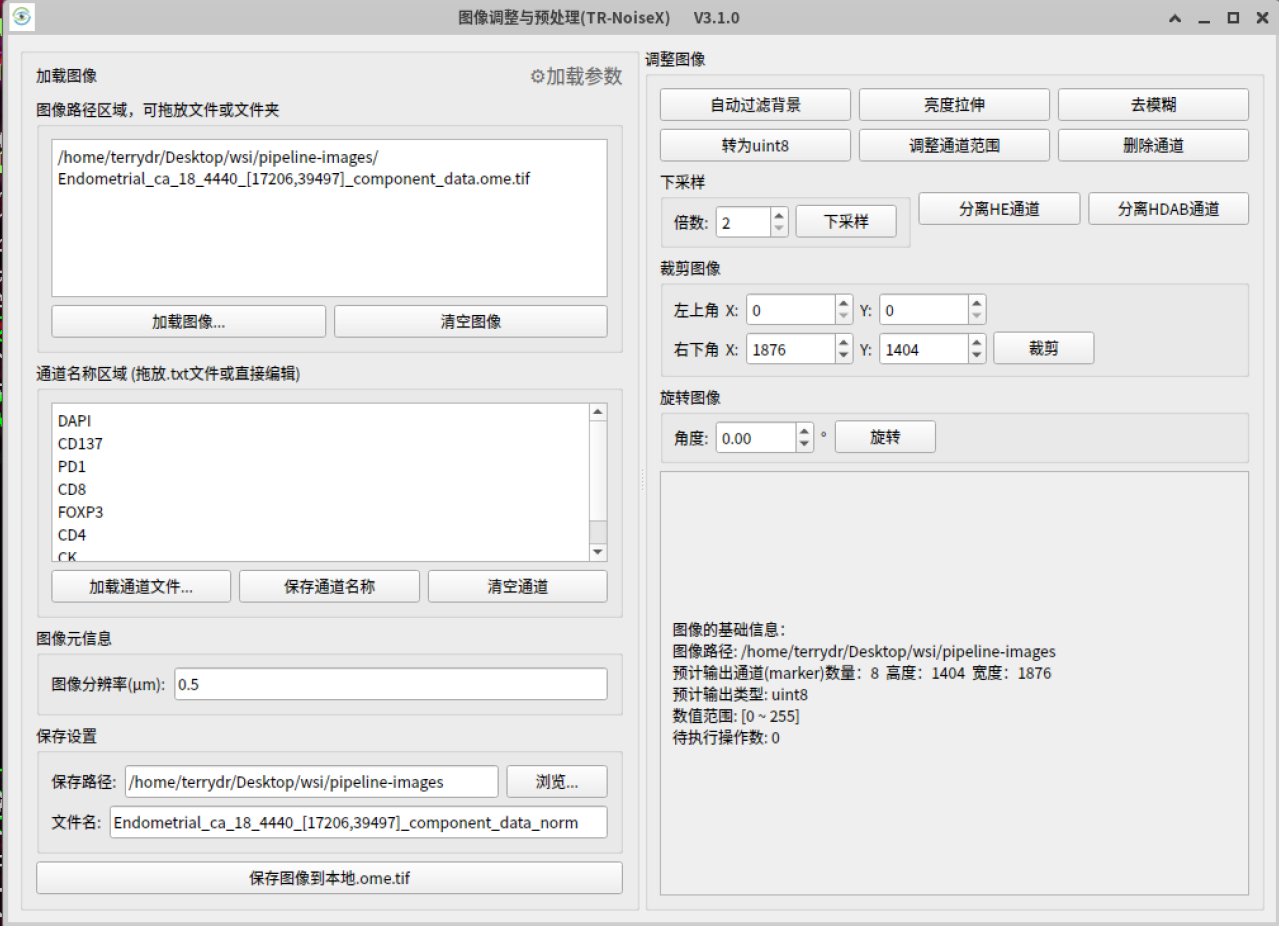Click 角度 field showing 0.00
This screenshot has width=1279, height=926.
click(756, 437)
